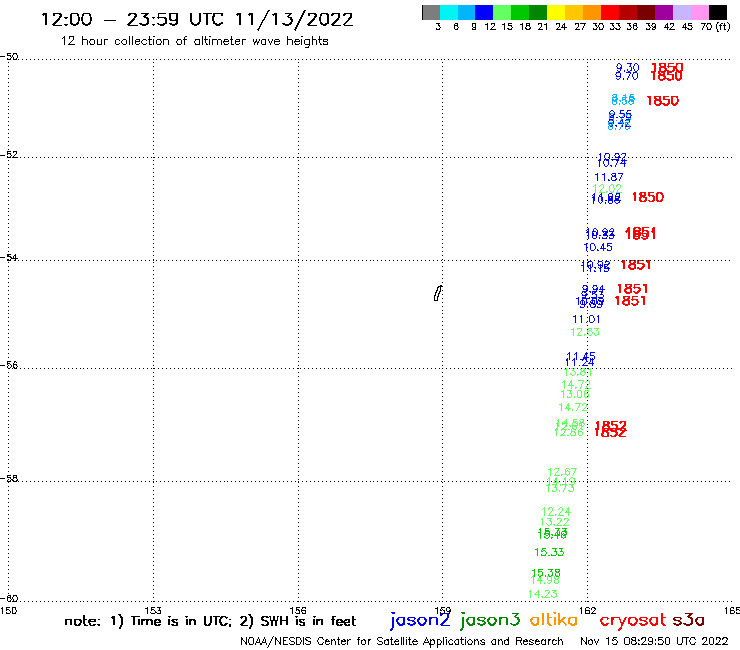Click the '70 (ft)' legend label

[x=715, y=26]
